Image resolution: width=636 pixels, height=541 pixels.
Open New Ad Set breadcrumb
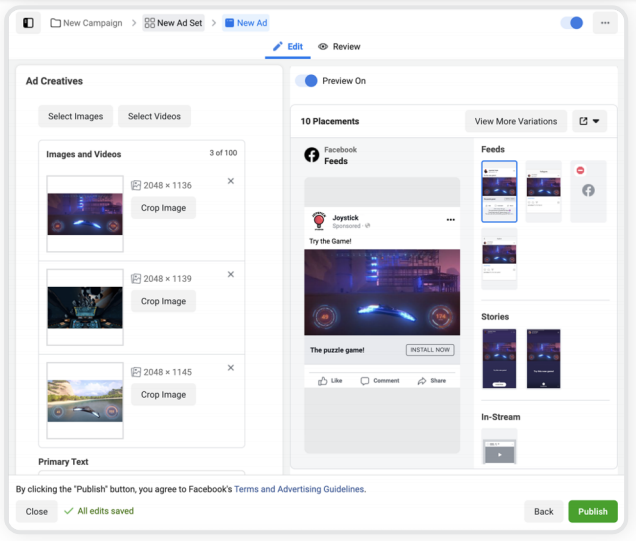point(173,23)
